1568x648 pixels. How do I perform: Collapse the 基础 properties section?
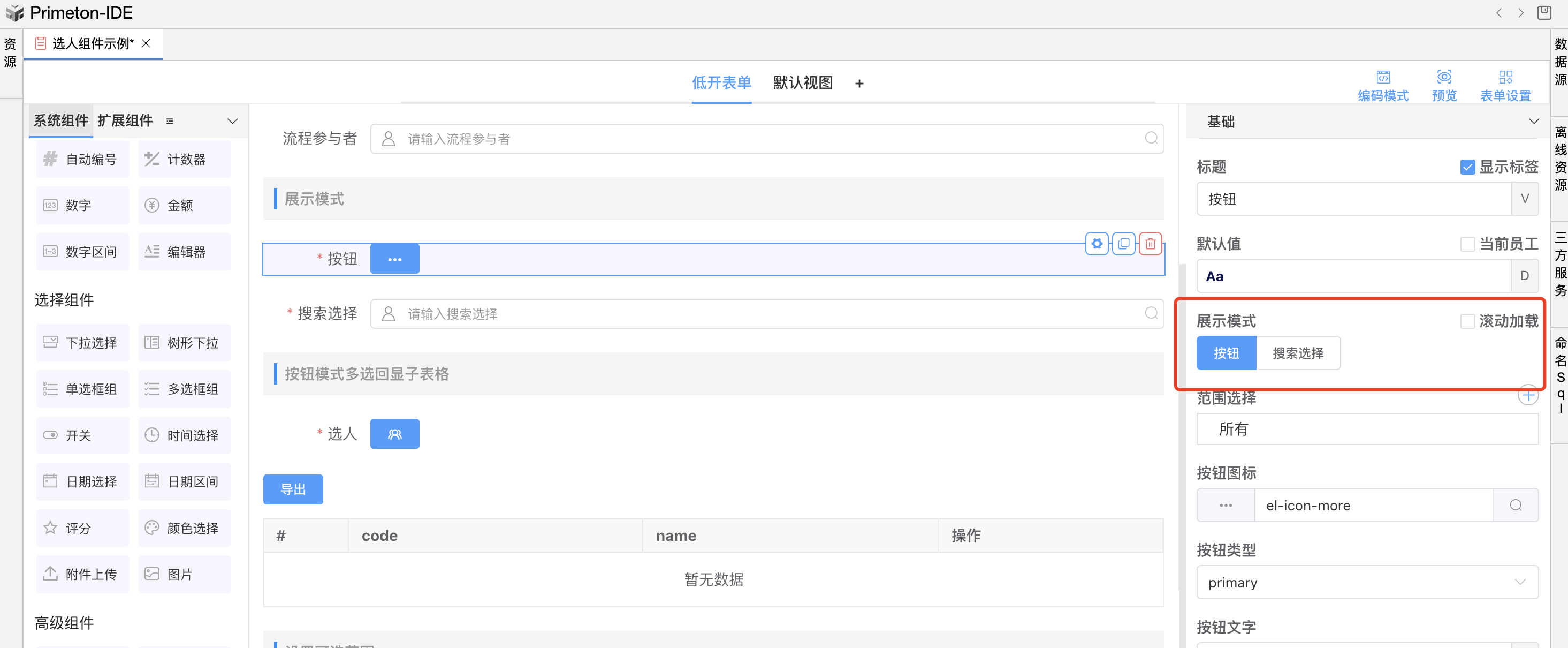[x=1533, y=122]
